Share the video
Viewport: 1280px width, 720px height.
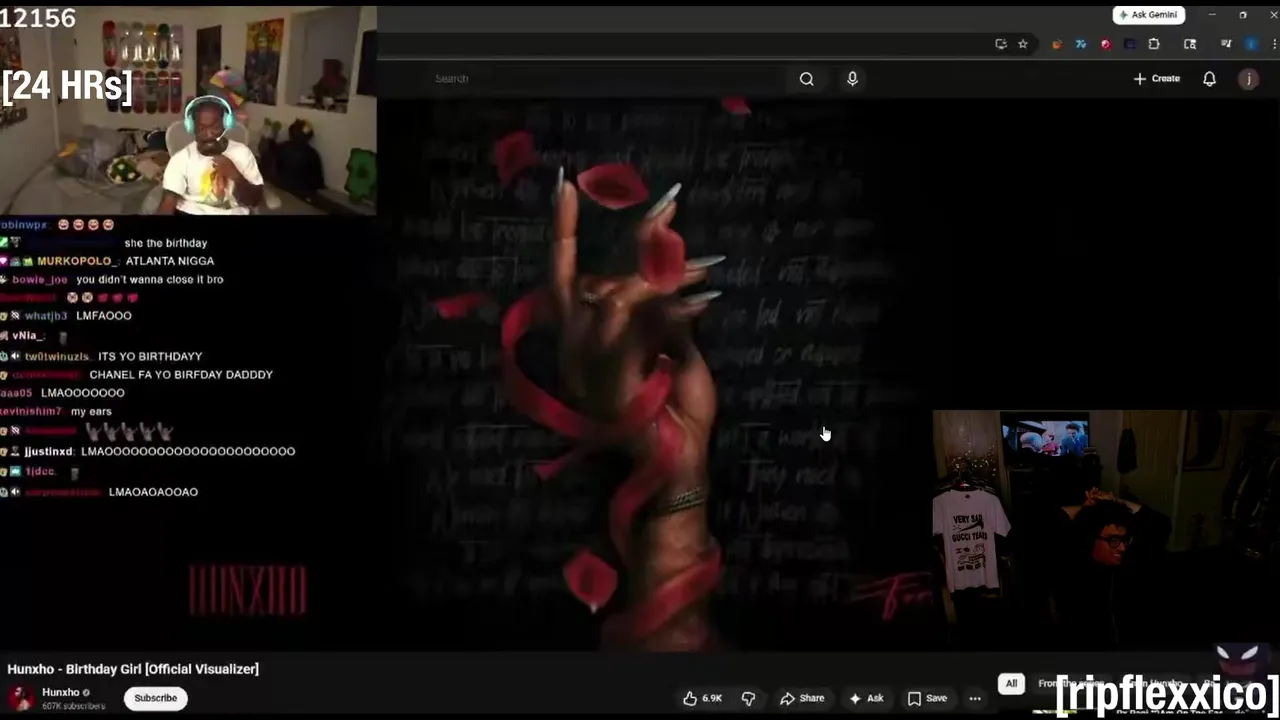802,698
